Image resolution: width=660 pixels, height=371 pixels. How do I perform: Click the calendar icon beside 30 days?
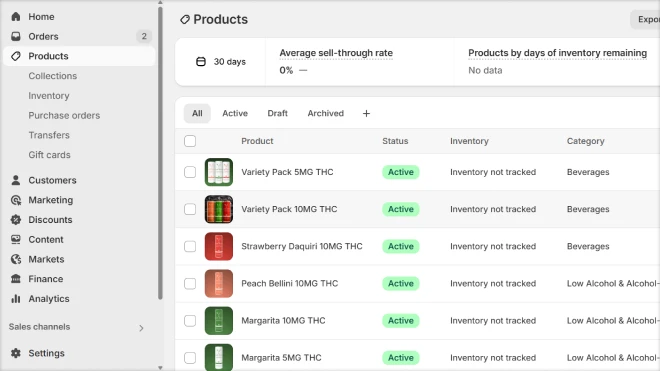pyautogui.click(x=201, y=61)
